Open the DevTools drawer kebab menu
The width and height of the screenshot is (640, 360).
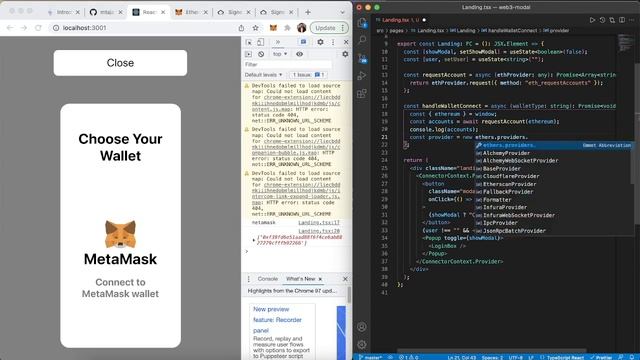point(249,279)
